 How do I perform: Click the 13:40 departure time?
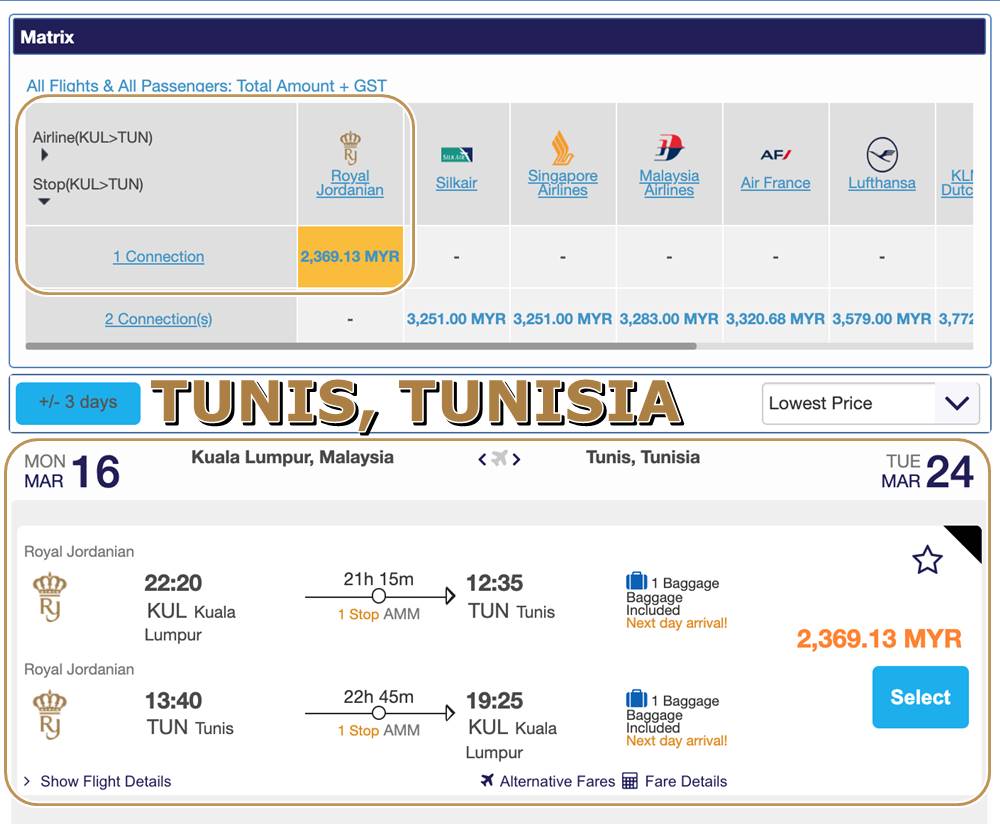click(173, 701)
